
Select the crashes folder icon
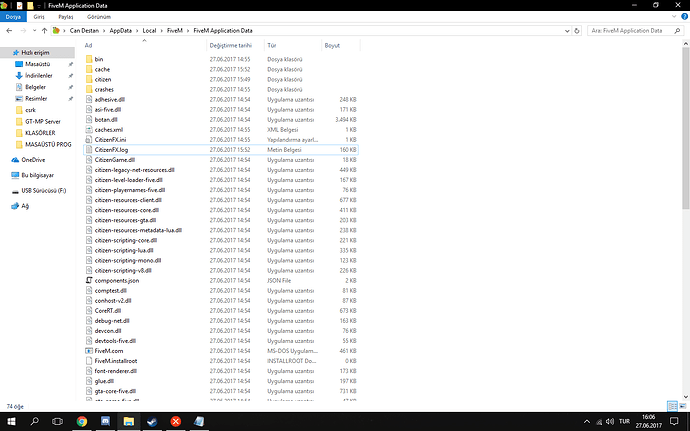click(x=89, y=89)
